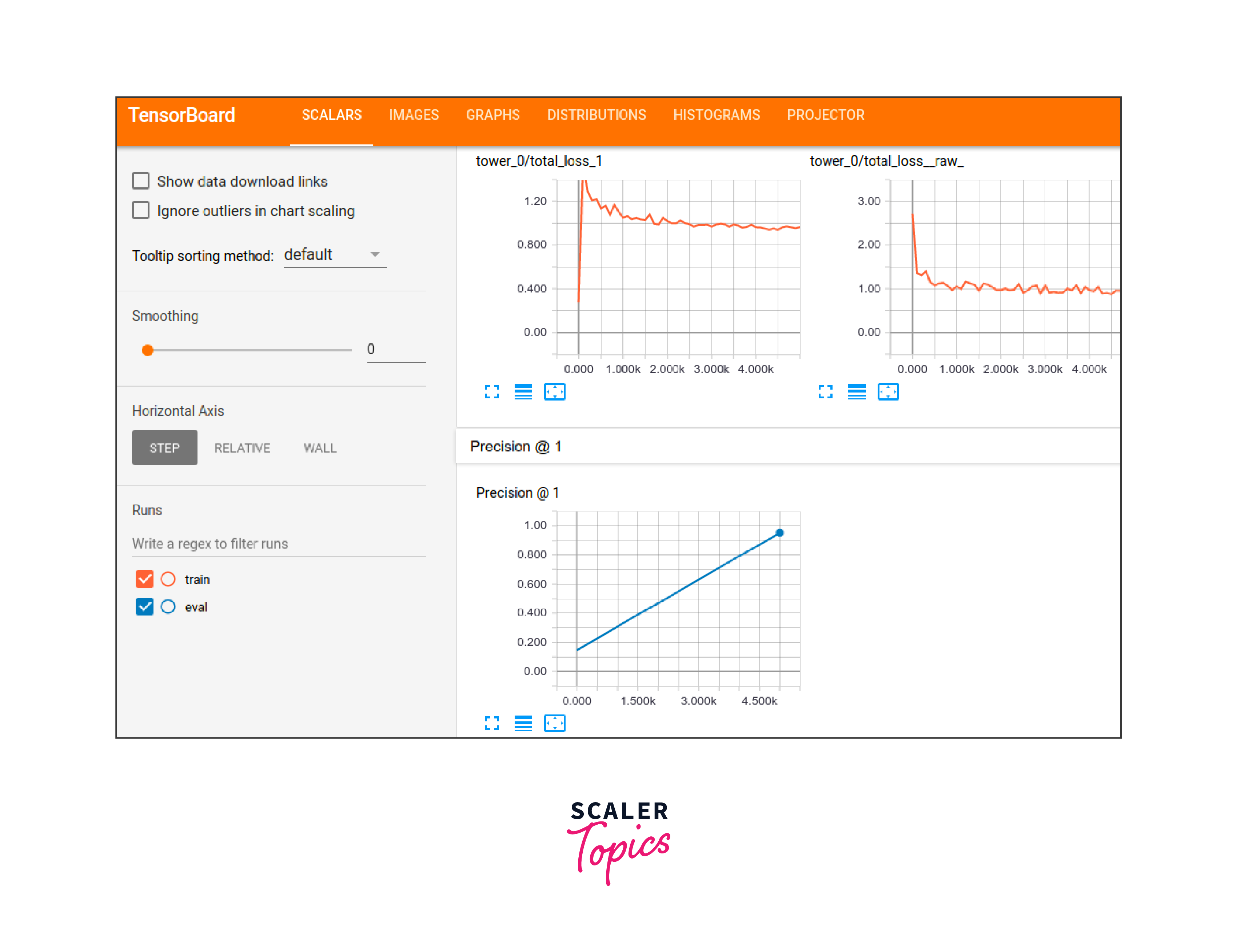Set horizontal axis to RELATIVE
Image resolution: width=1237 pixels, height=952 pixels.
tap(242, 448)
